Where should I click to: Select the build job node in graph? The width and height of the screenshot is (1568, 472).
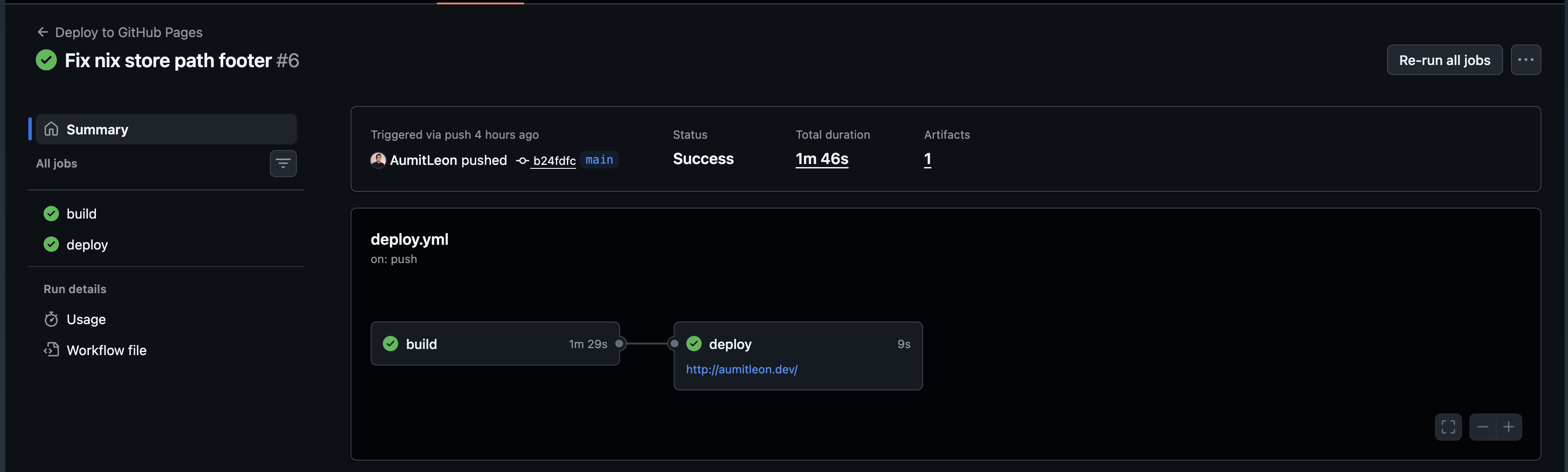click(x=495, y=343)
